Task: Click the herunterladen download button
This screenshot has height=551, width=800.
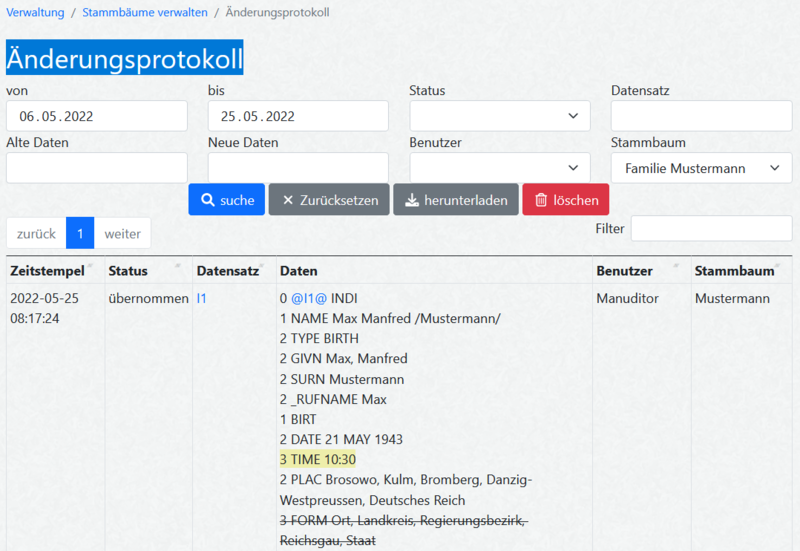Action: (x=456, y=200)
